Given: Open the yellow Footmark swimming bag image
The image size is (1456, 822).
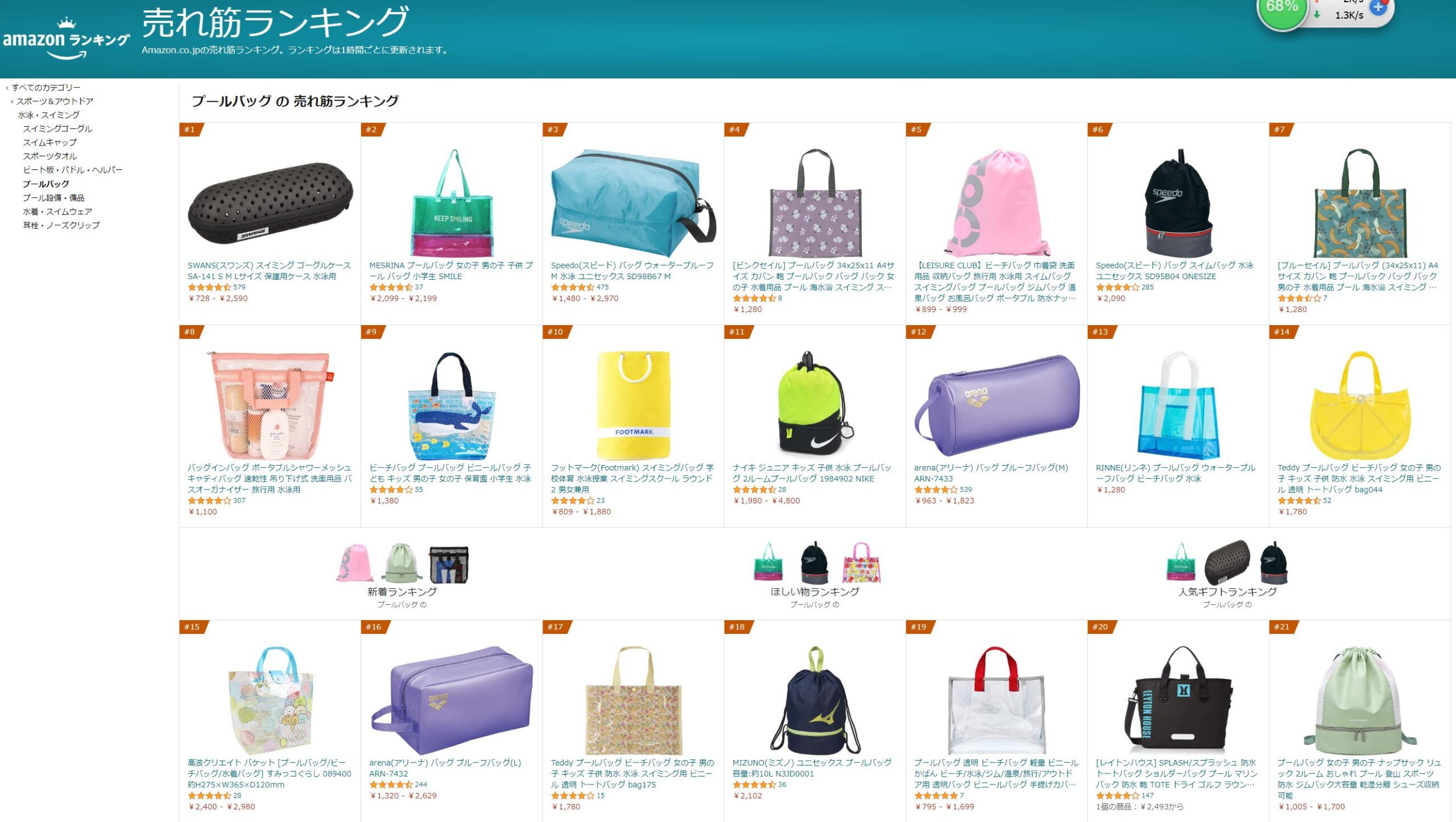Looking at the screenshot, I should 634,405.
